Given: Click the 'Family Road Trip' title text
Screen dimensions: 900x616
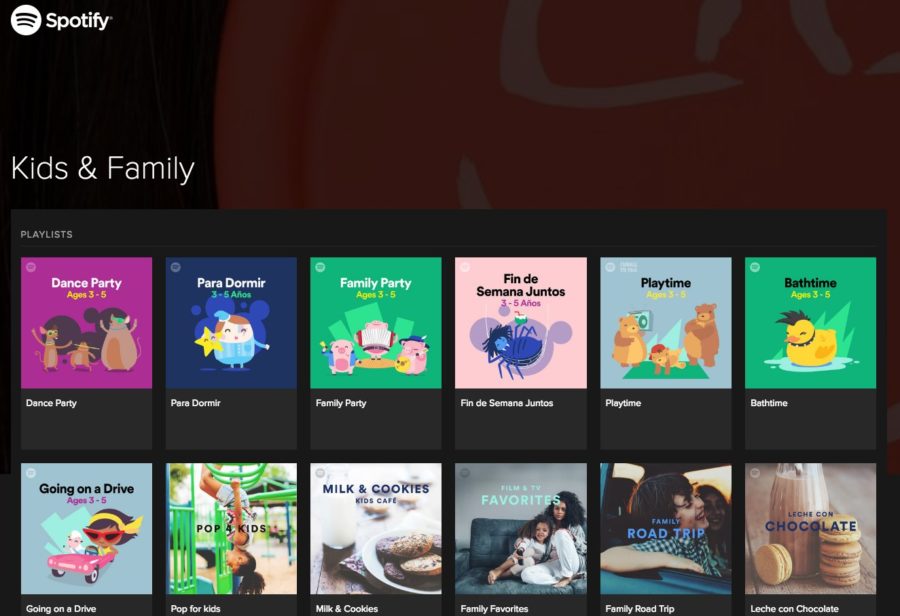Looking at the screenshot, I should pyautogui.click(x=639, y=609).
